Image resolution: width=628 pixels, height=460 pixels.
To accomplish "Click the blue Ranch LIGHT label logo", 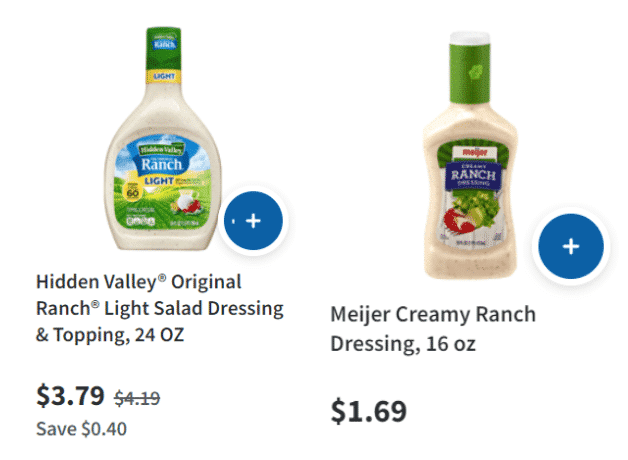I will (162, 164).
